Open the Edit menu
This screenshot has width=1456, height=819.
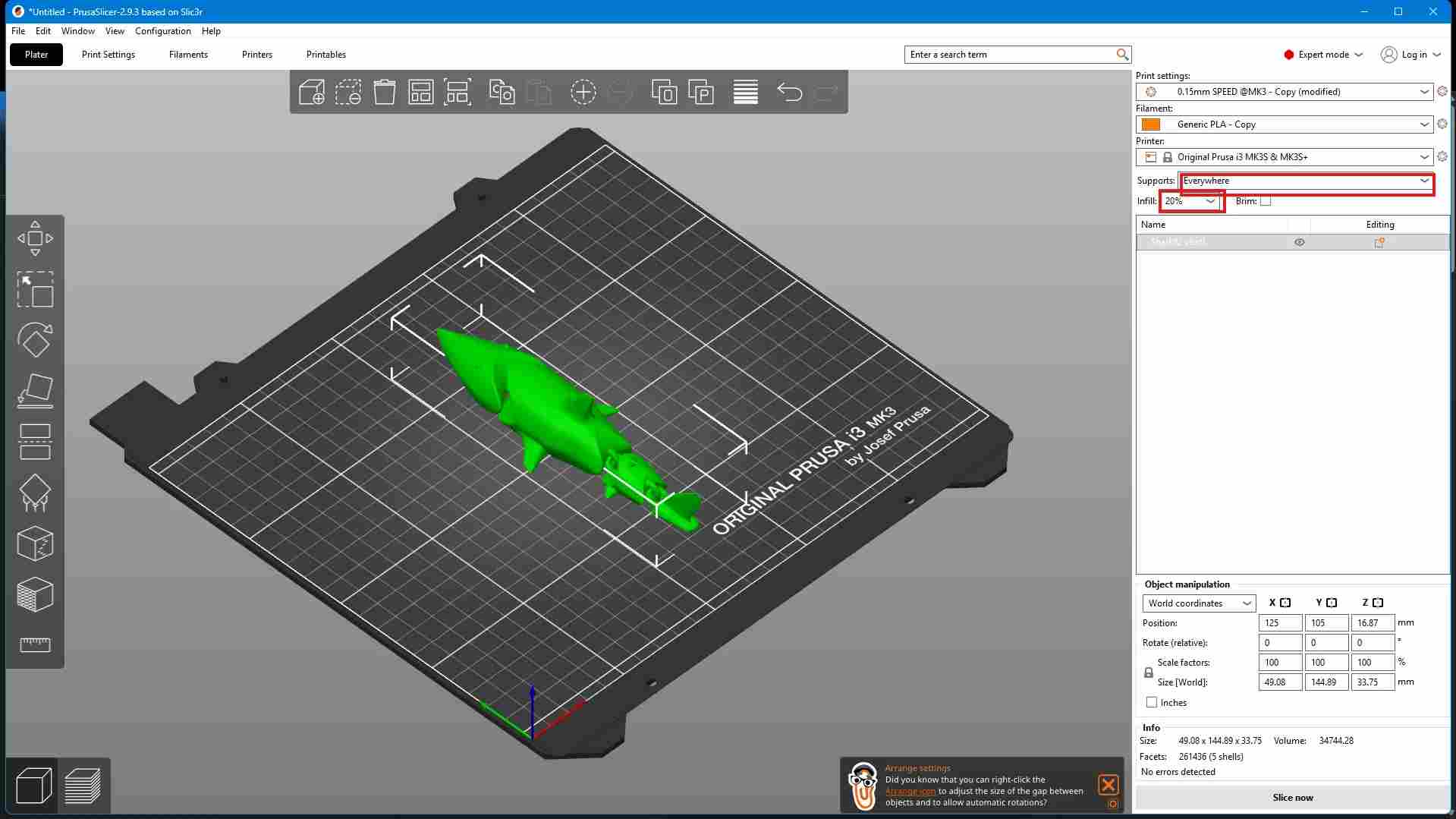tap(43, 31)
